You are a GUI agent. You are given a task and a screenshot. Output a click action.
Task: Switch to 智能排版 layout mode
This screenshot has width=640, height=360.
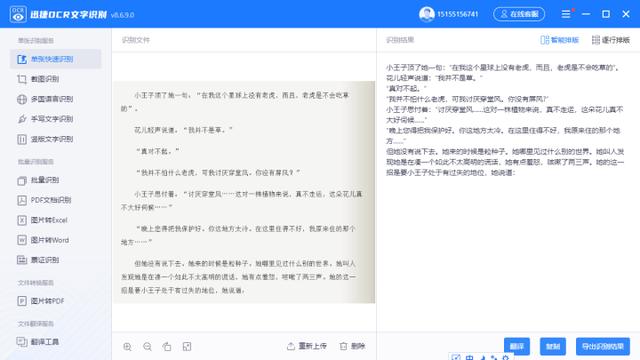click(x=560, y=40)
